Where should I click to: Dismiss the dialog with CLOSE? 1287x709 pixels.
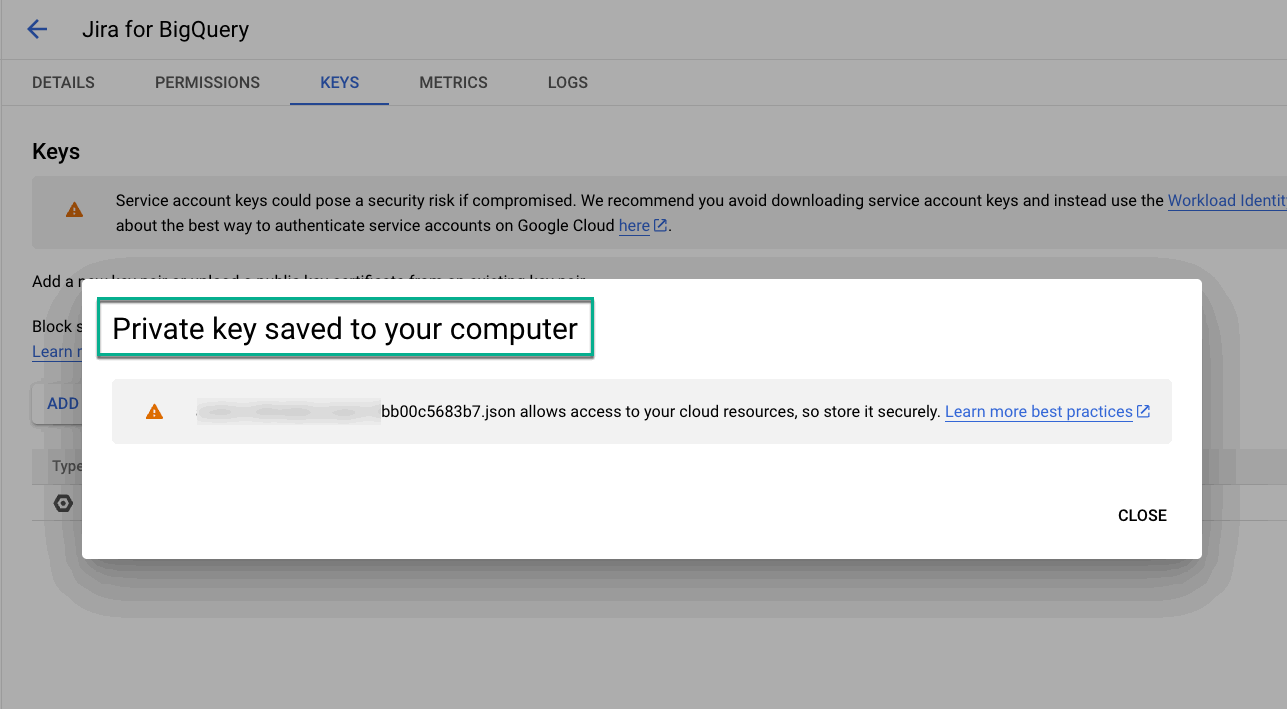pos(1141,515)
